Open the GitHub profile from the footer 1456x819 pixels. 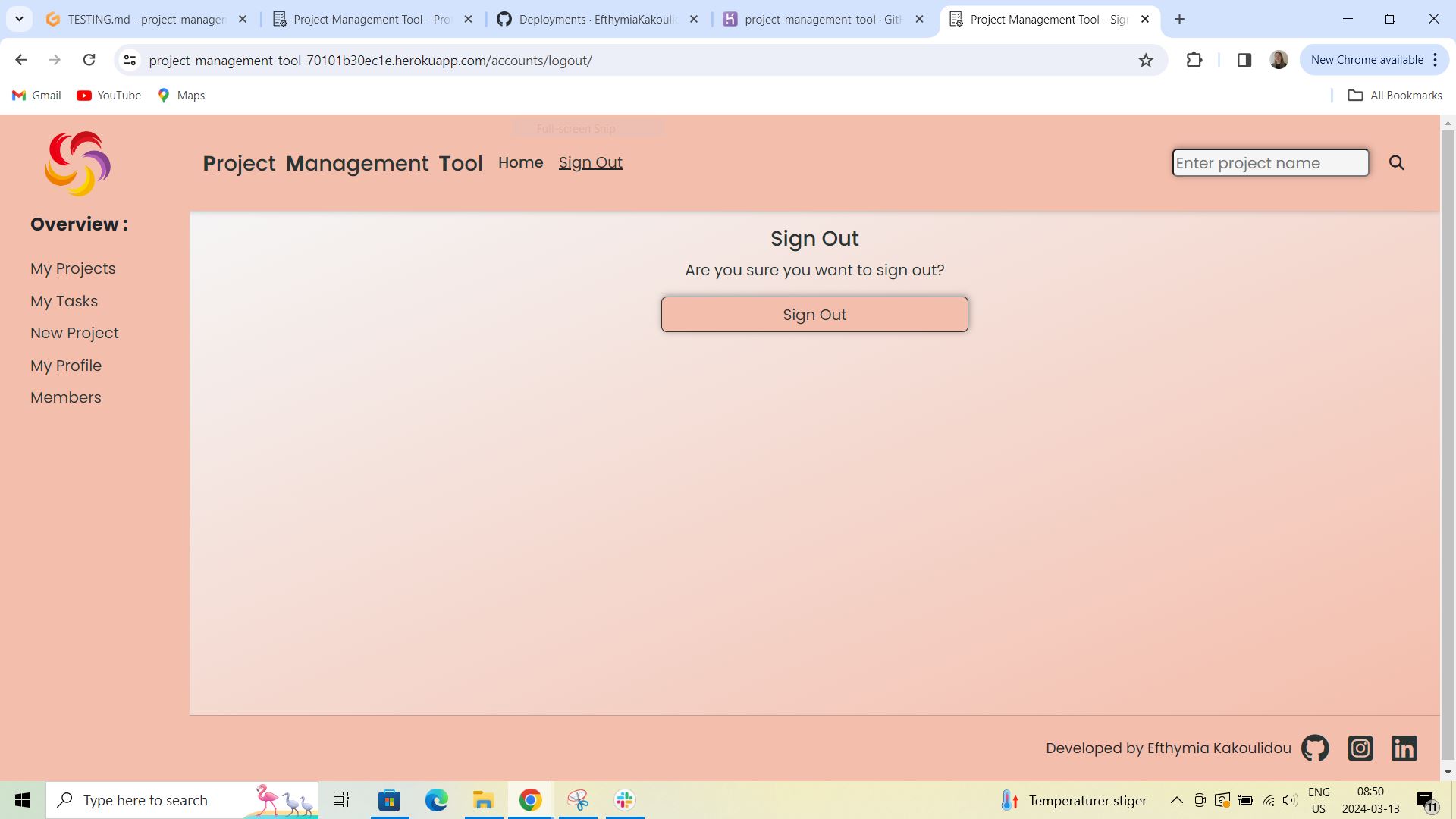1314,748
